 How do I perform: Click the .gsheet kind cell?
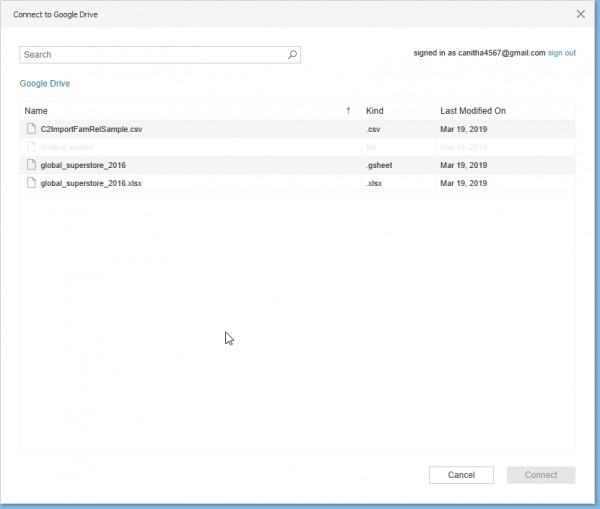[379, 165]
